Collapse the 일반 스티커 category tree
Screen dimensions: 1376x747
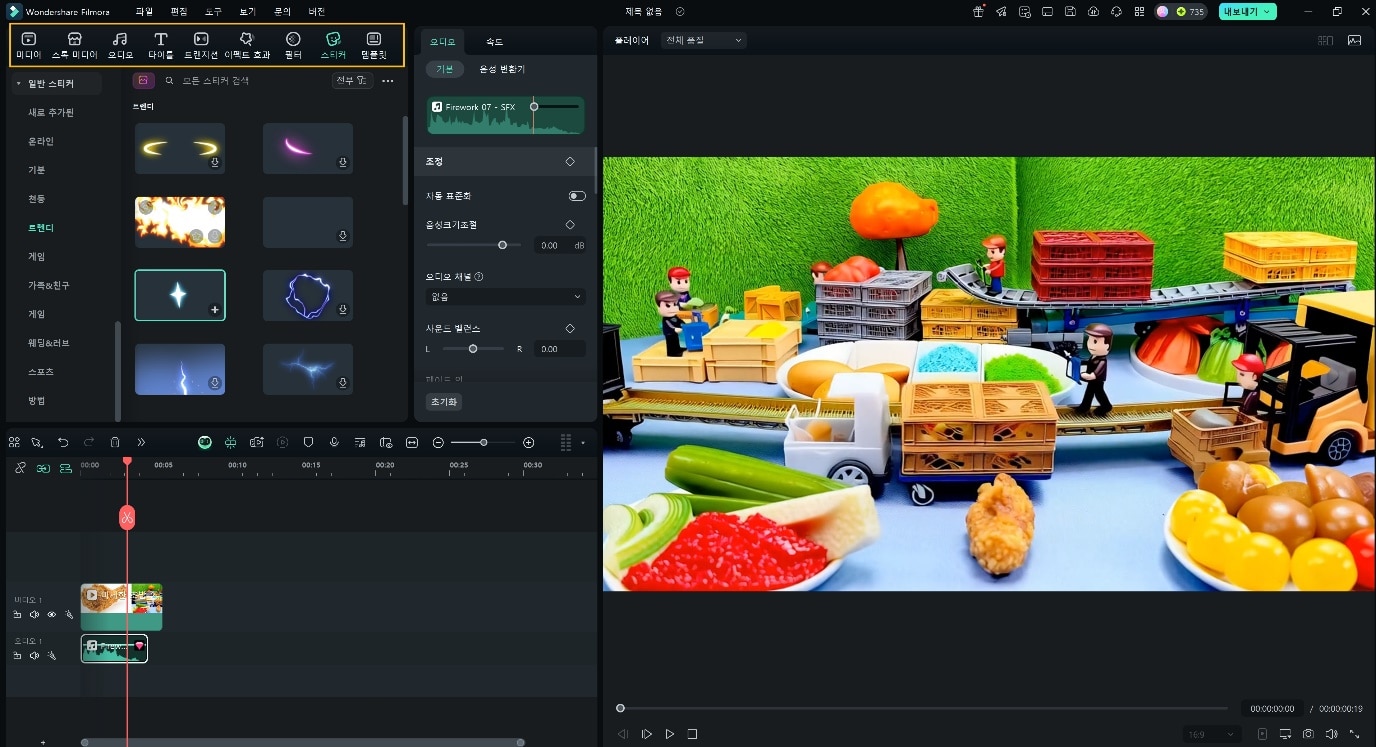(18, 84)
